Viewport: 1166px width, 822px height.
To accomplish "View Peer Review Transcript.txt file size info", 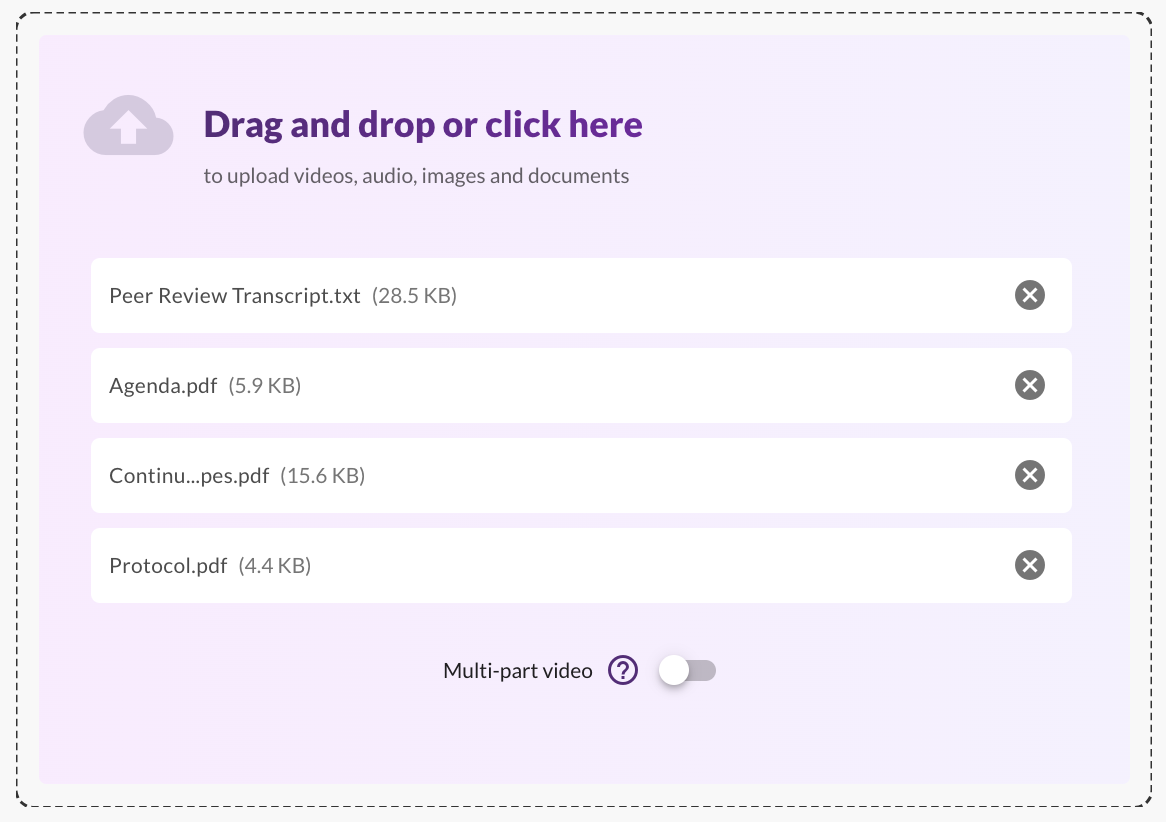I will point(415,295).
